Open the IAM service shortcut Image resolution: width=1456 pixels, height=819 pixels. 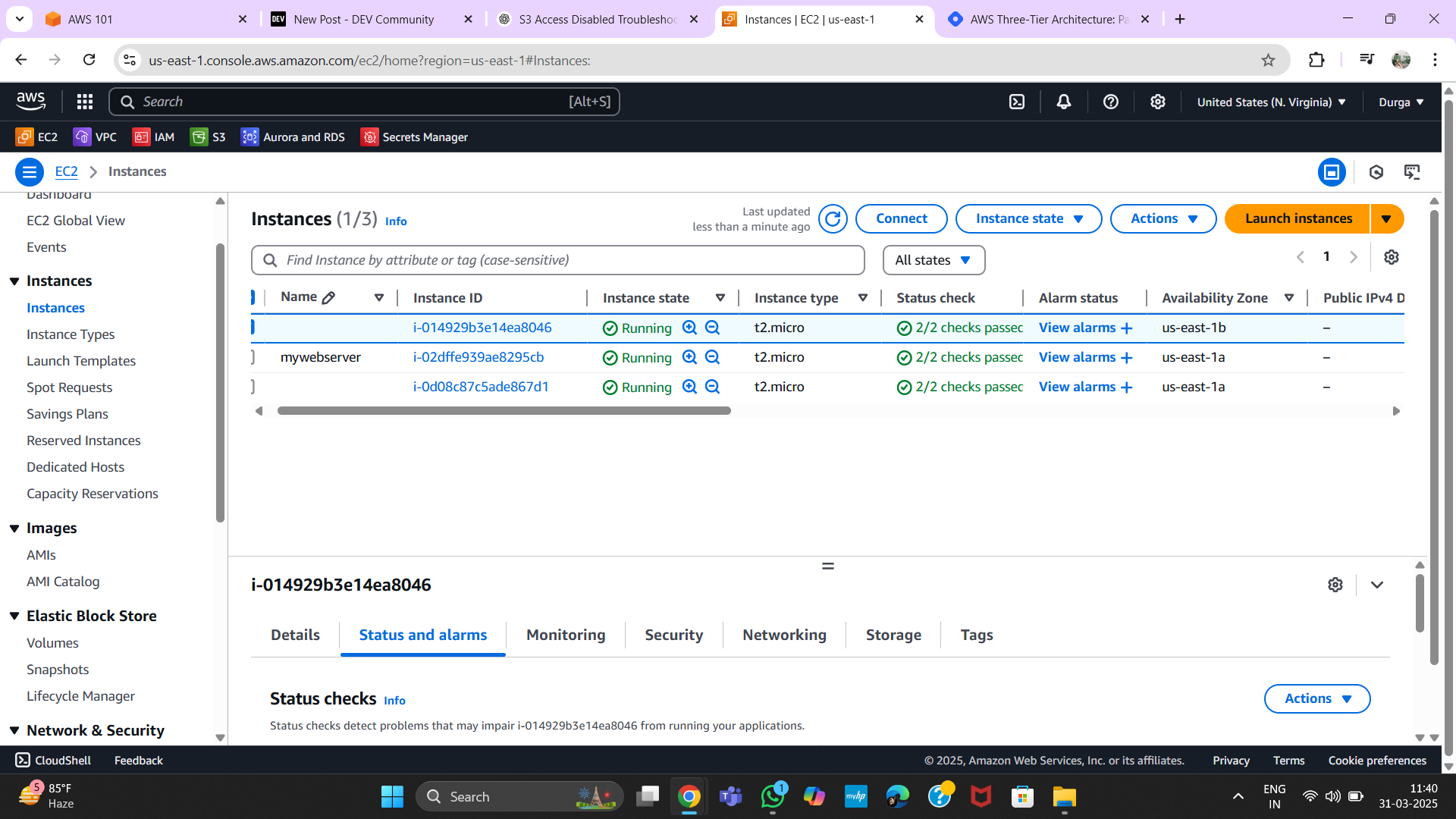154,137
